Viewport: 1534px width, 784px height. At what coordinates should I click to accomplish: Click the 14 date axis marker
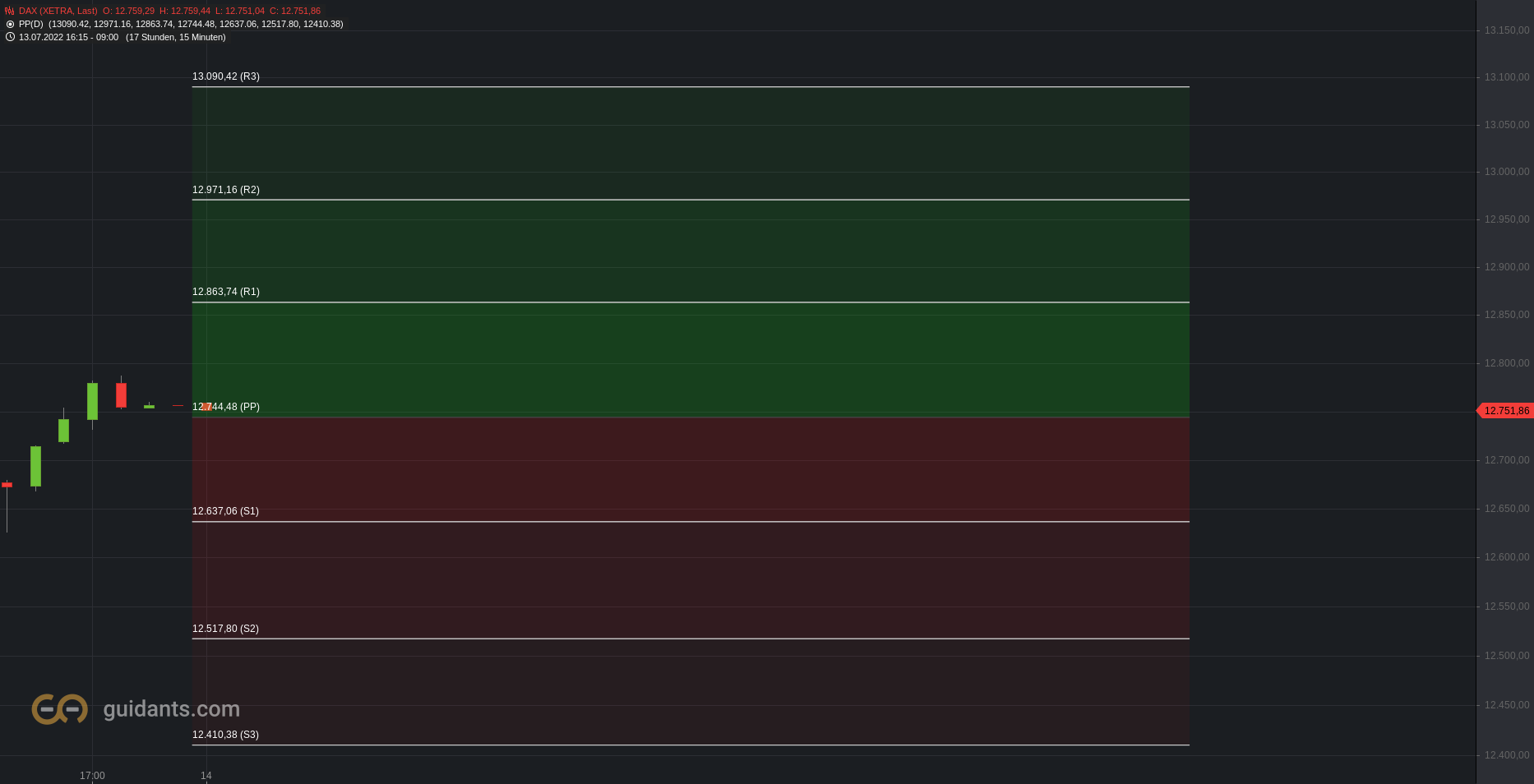click(x=206, y=776)
